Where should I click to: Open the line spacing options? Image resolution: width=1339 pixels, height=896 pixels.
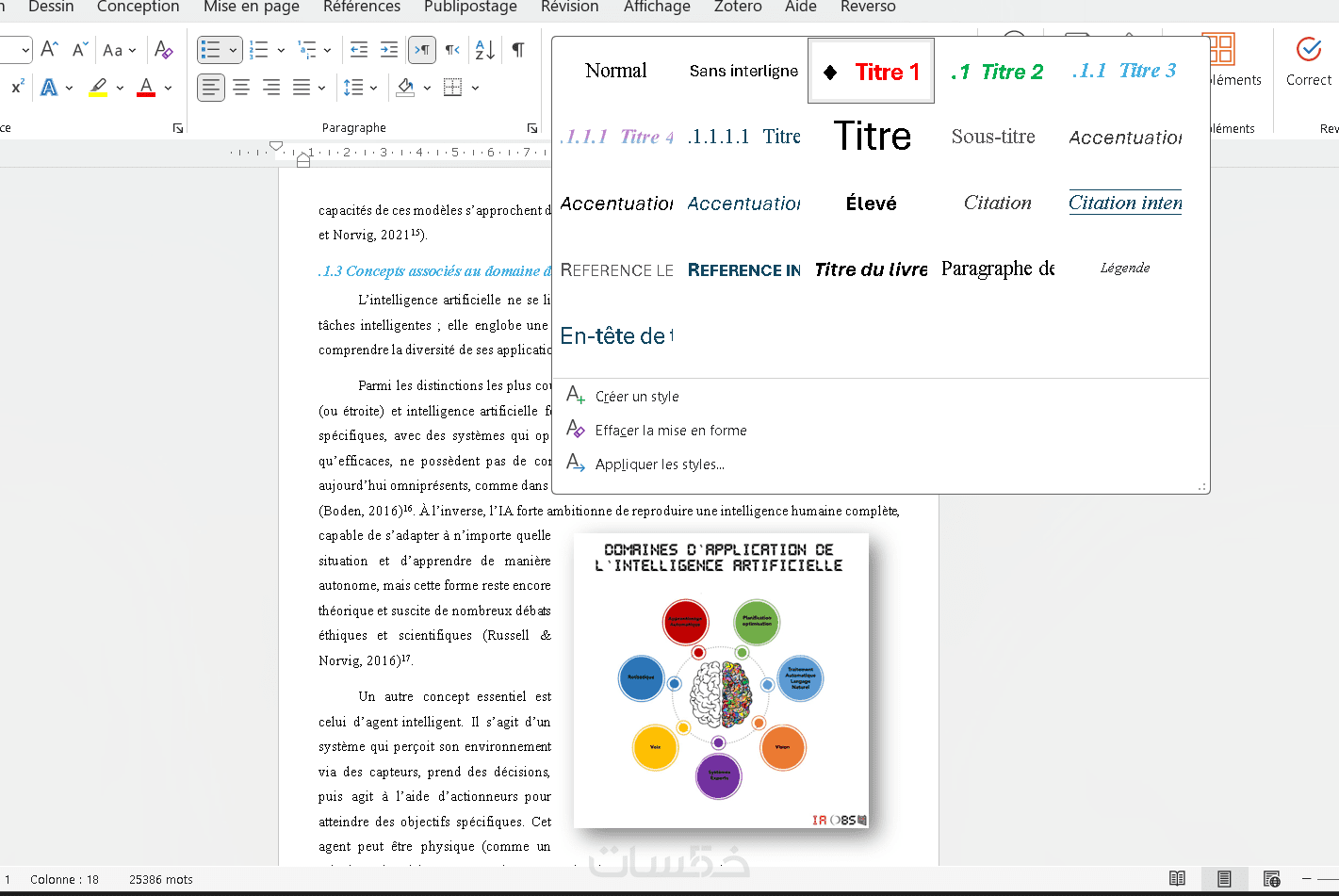click(353, 88)
